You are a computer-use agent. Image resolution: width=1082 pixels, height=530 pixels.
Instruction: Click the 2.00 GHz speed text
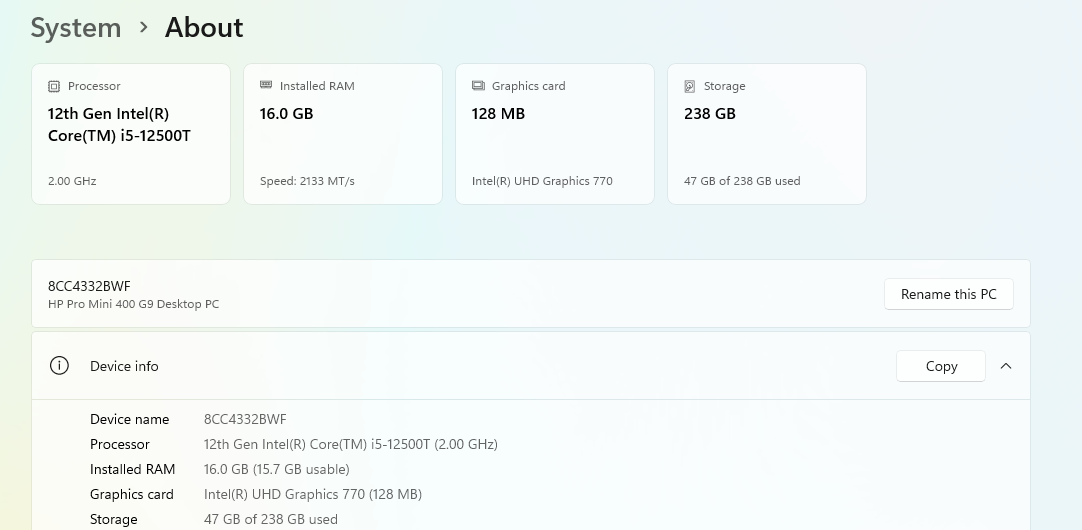click(x=72, y=181)
